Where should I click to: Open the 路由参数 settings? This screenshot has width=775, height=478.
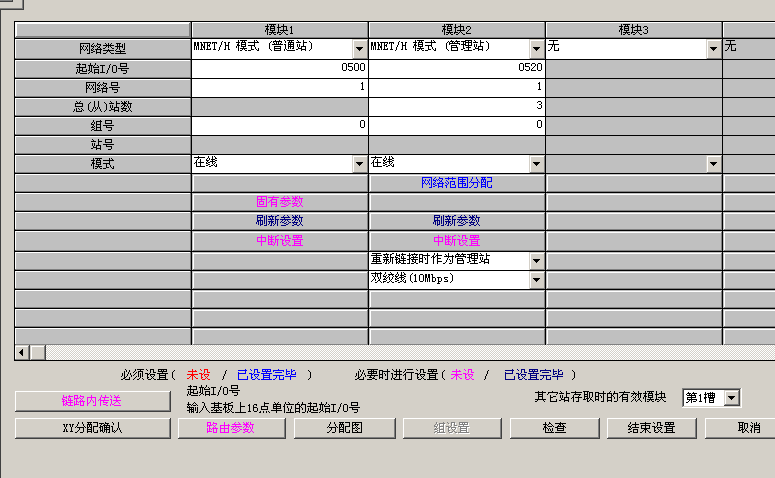point(231,428)
